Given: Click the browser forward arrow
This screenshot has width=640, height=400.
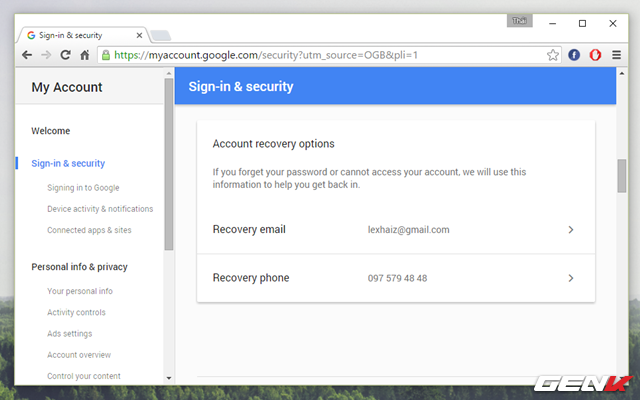Looking at the screenshot, I should [x=46, y=55].
